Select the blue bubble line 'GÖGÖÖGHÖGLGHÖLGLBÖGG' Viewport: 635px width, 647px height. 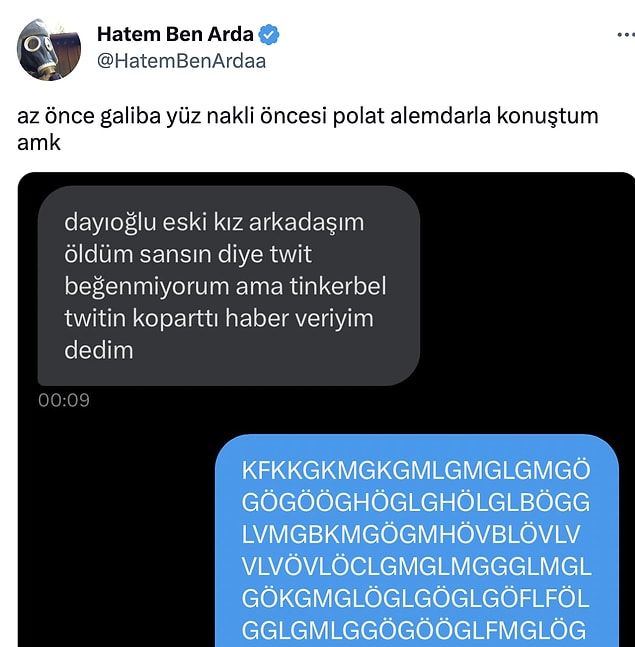tap(416, 503)
